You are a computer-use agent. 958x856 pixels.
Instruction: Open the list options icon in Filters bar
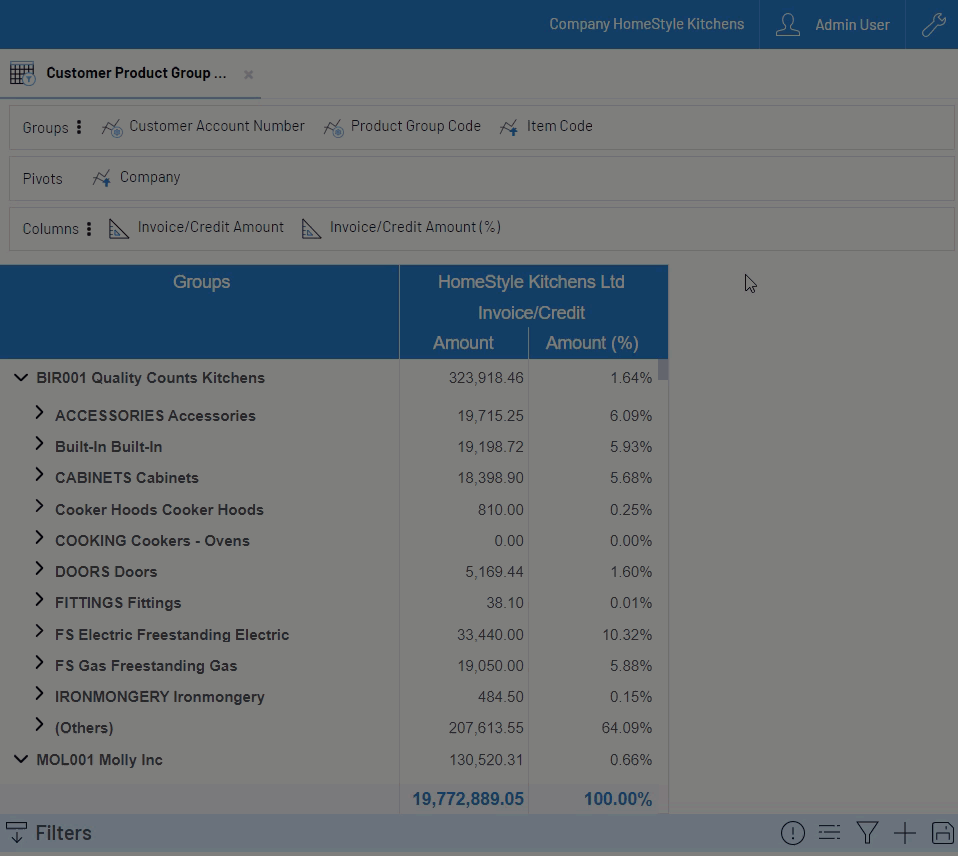(x=829, y=833)
